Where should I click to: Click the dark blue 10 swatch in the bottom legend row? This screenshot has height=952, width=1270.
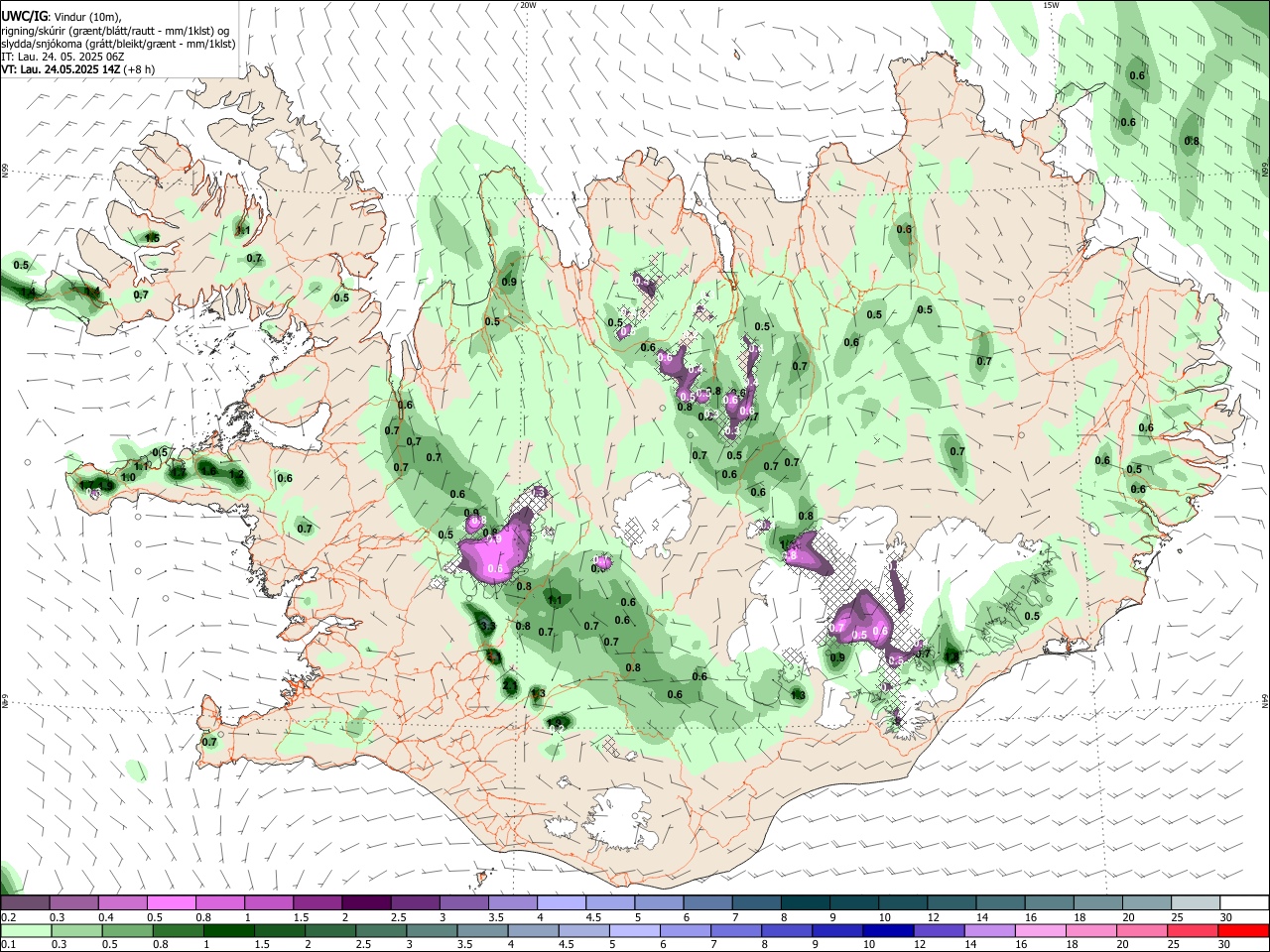886,931
